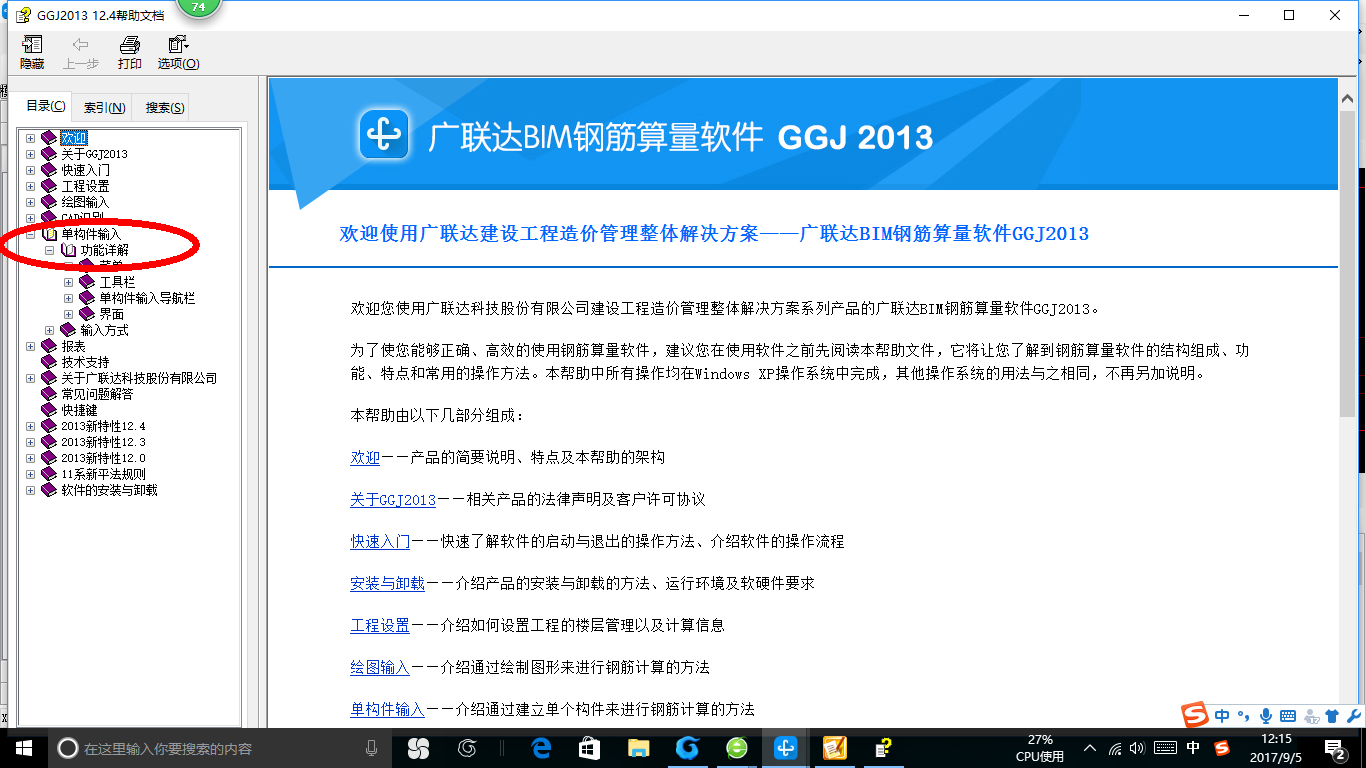Image resolution: width=1366 pixels, height=768 pixels.
Task: Click the Sogou toolbar soft keyboard icon
Action: click(x=1288, y=716)
